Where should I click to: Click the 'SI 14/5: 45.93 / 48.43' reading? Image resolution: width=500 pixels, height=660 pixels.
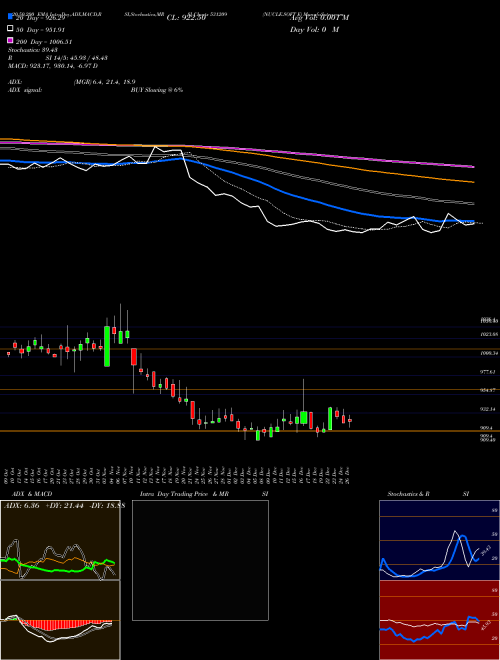(77, 58)
